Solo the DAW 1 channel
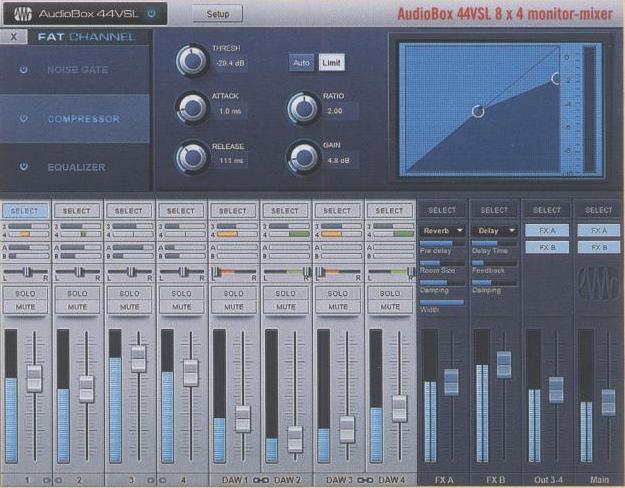The width and height of the screenshot is (625, 488). (234, 293)
